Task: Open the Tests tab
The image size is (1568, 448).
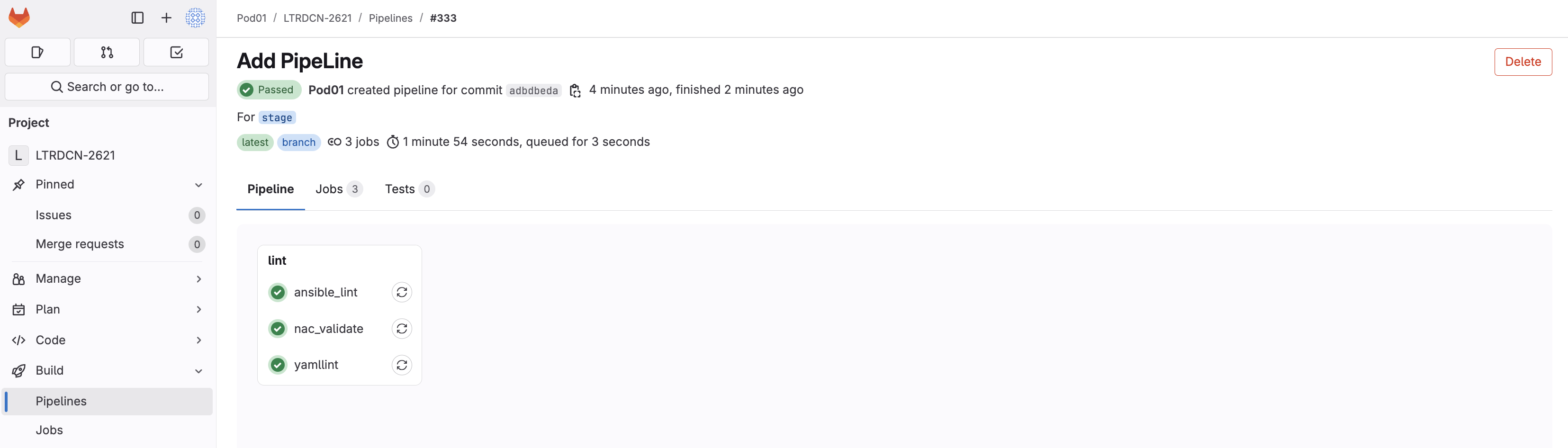Action: tap(409, 189)
